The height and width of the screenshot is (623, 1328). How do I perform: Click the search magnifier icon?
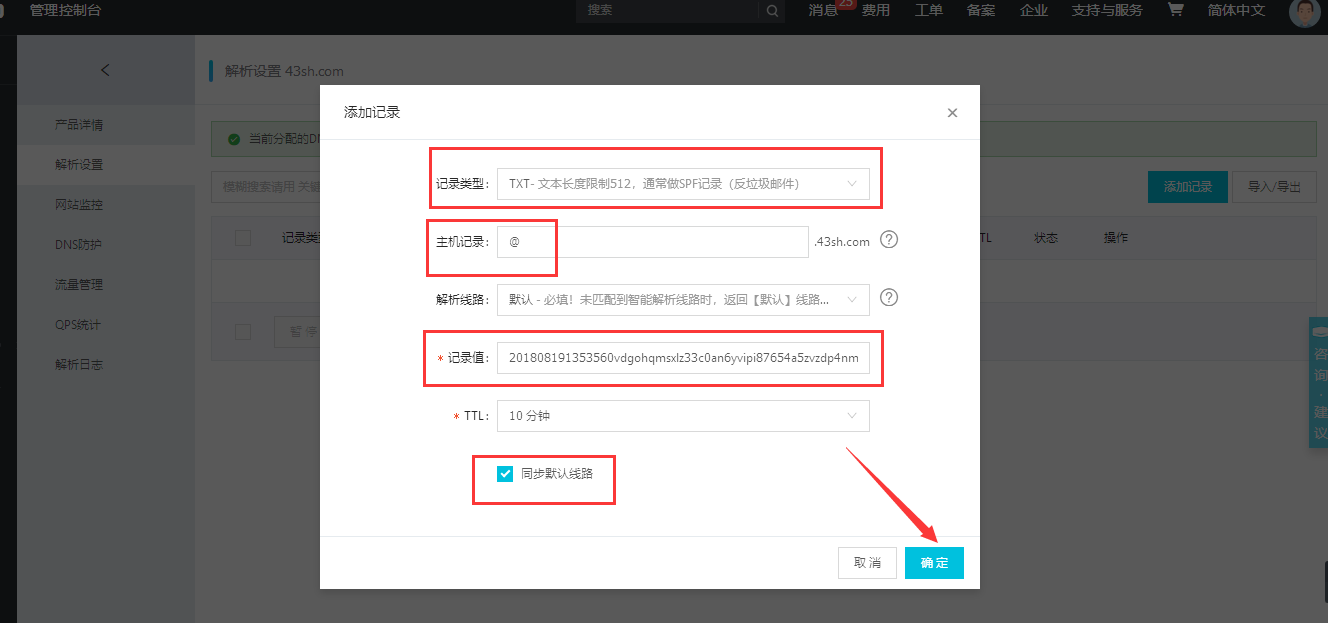click(772, 11)
